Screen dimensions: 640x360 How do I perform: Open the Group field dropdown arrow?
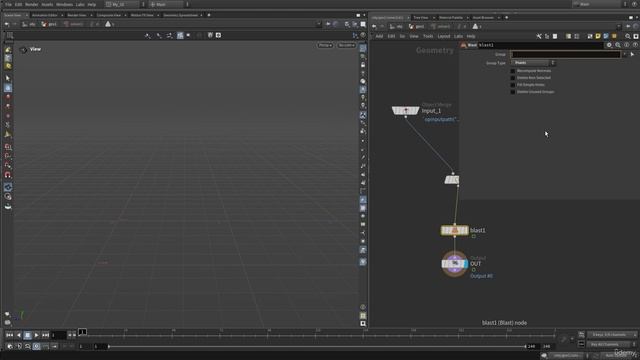[x=624, y=54]
